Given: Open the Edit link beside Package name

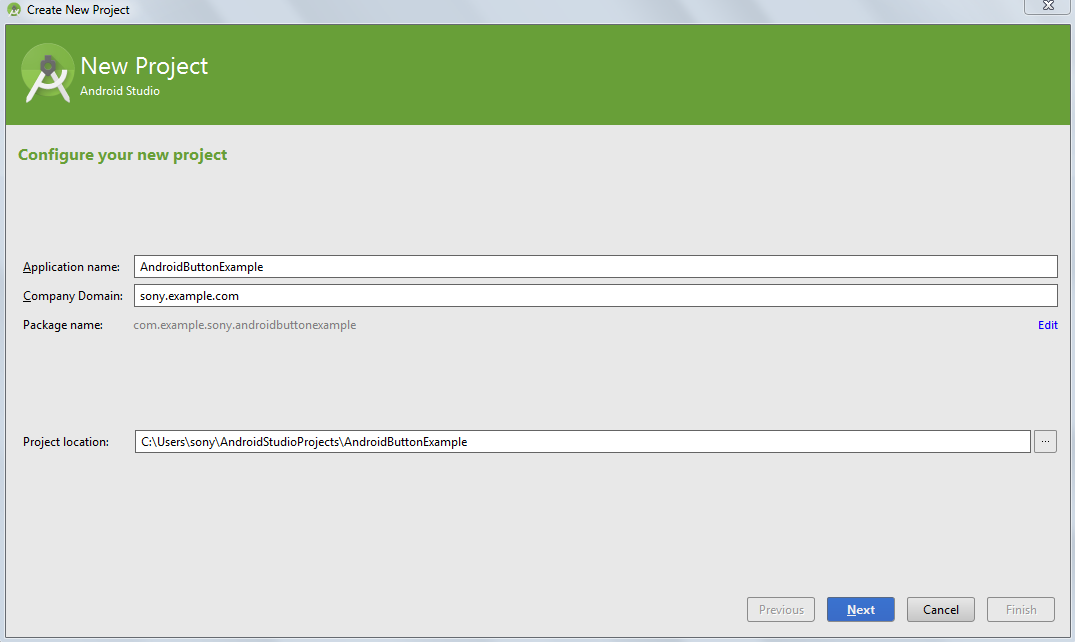Looking at the screenshot, I should [x=1047, y=325].
